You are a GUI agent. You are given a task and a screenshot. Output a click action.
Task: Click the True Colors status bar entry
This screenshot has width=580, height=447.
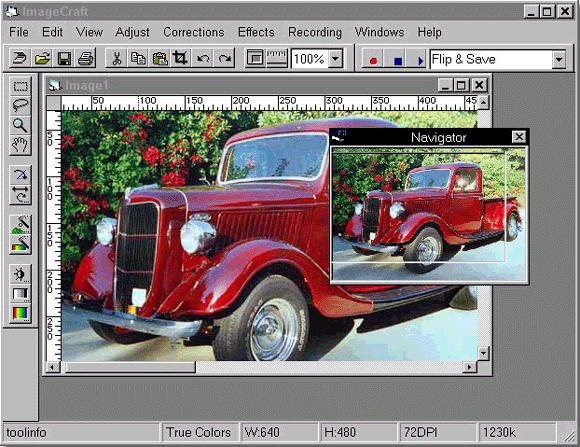(x=199, y=432)
